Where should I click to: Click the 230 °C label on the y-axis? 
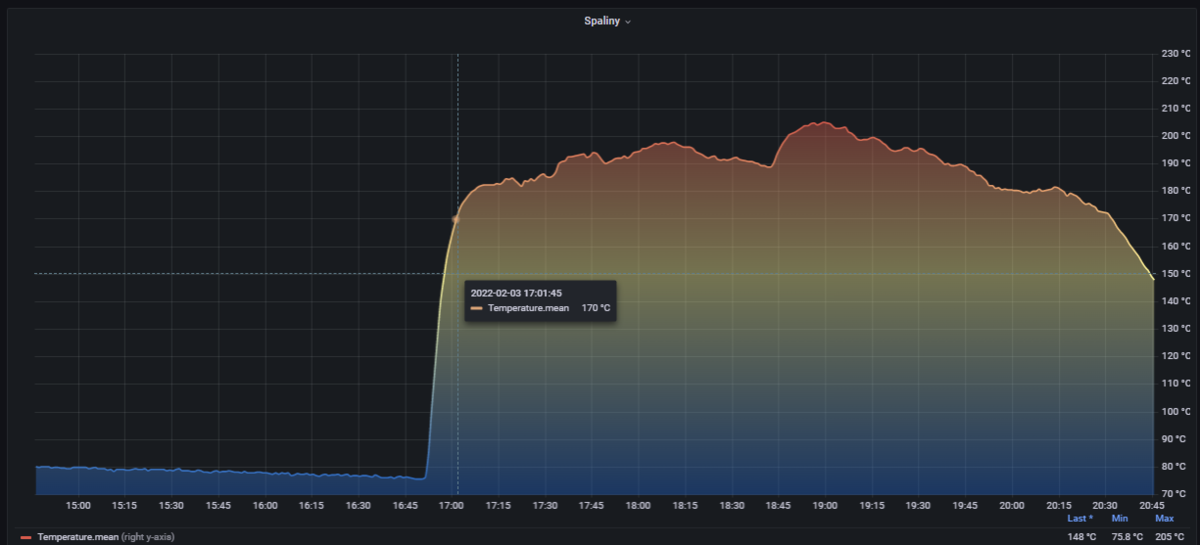pyautogui.click(x=1176, y=53)
